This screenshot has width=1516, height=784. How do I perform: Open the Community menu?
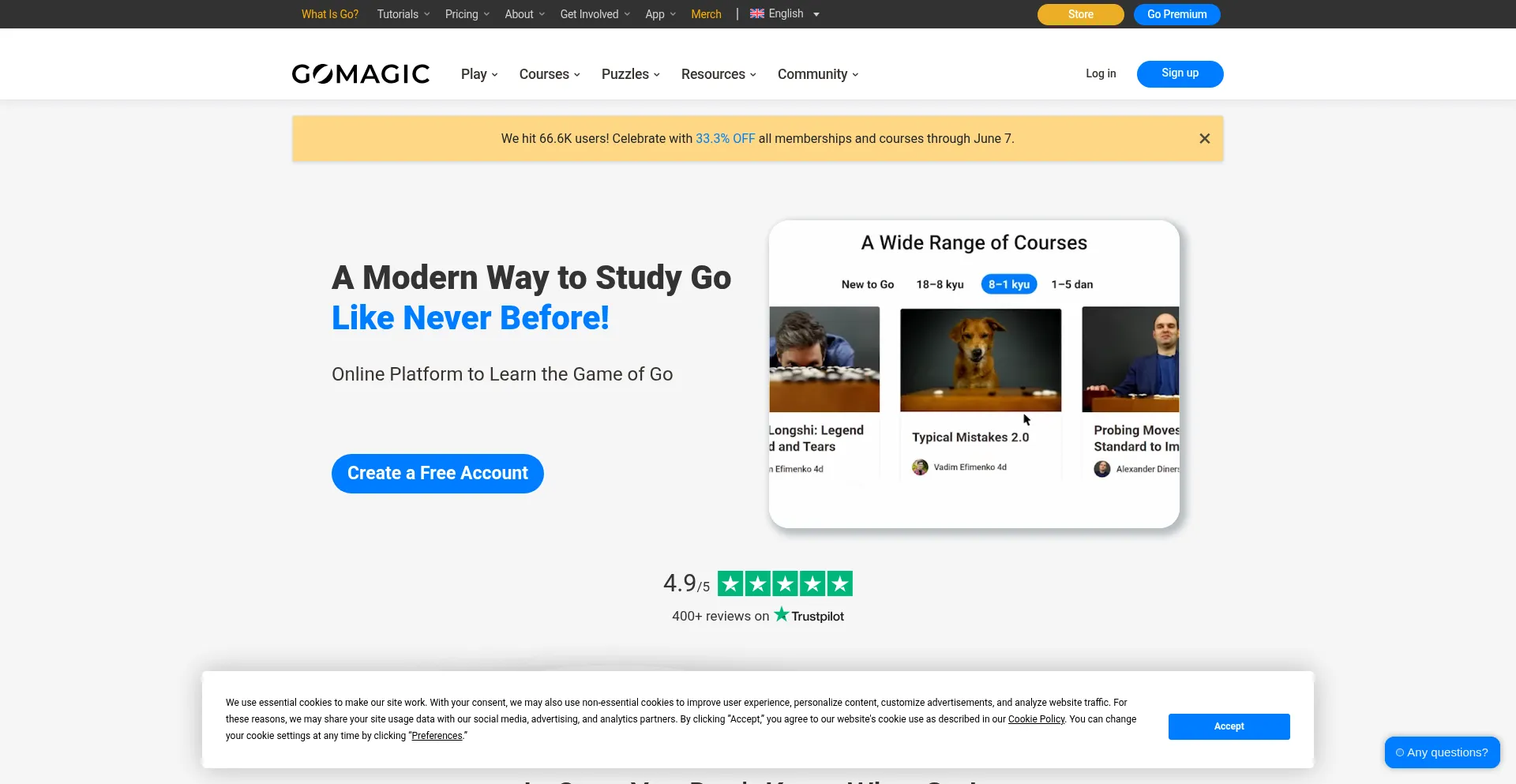point(818,74)
